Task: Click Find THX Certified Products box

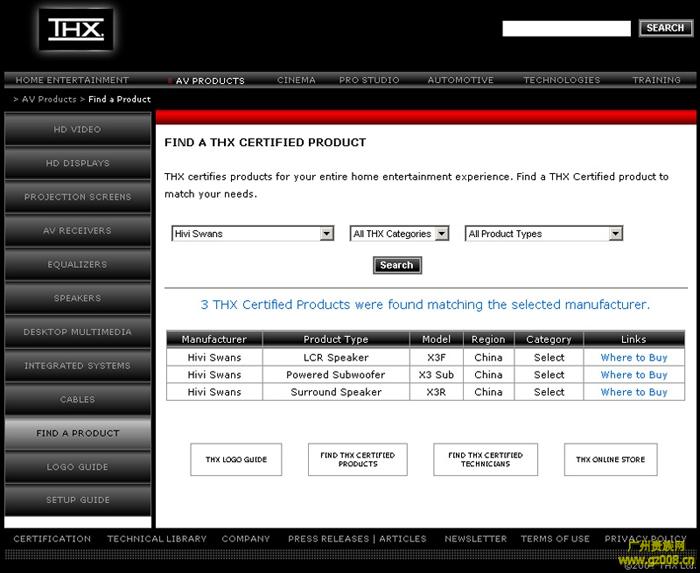Action: [x=358, y=459]
